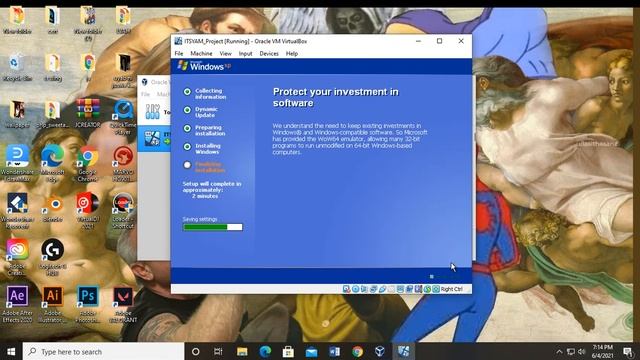Select the Adobe After Effects 2020 icon
This screenshot has width=640, height=360.
pyautogui.click(x=17, y=304)
